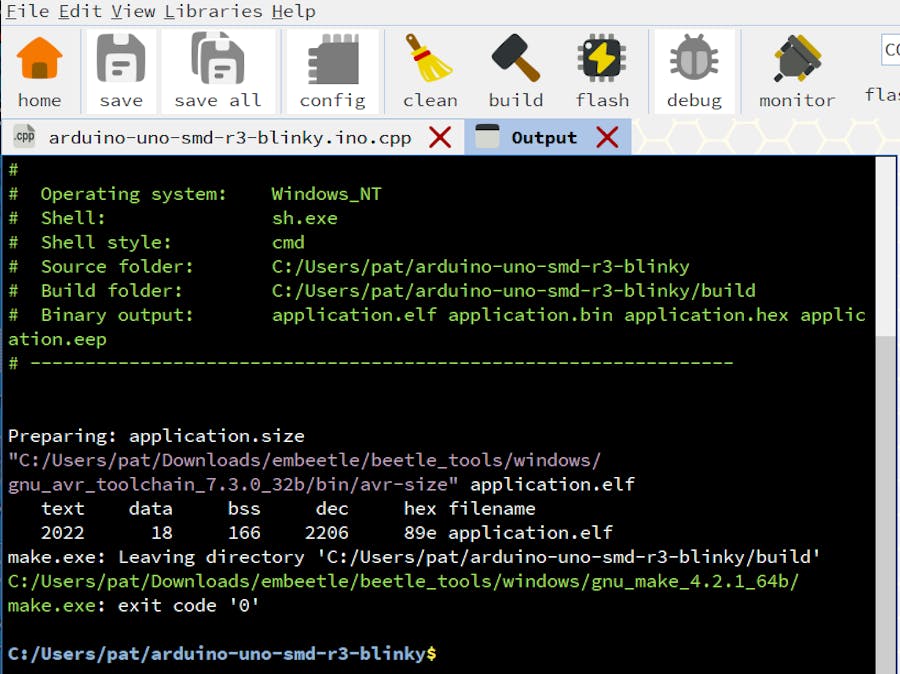
Task: Click the home toolbar icon
Action: pyautogui.click(x=40, y=62)
